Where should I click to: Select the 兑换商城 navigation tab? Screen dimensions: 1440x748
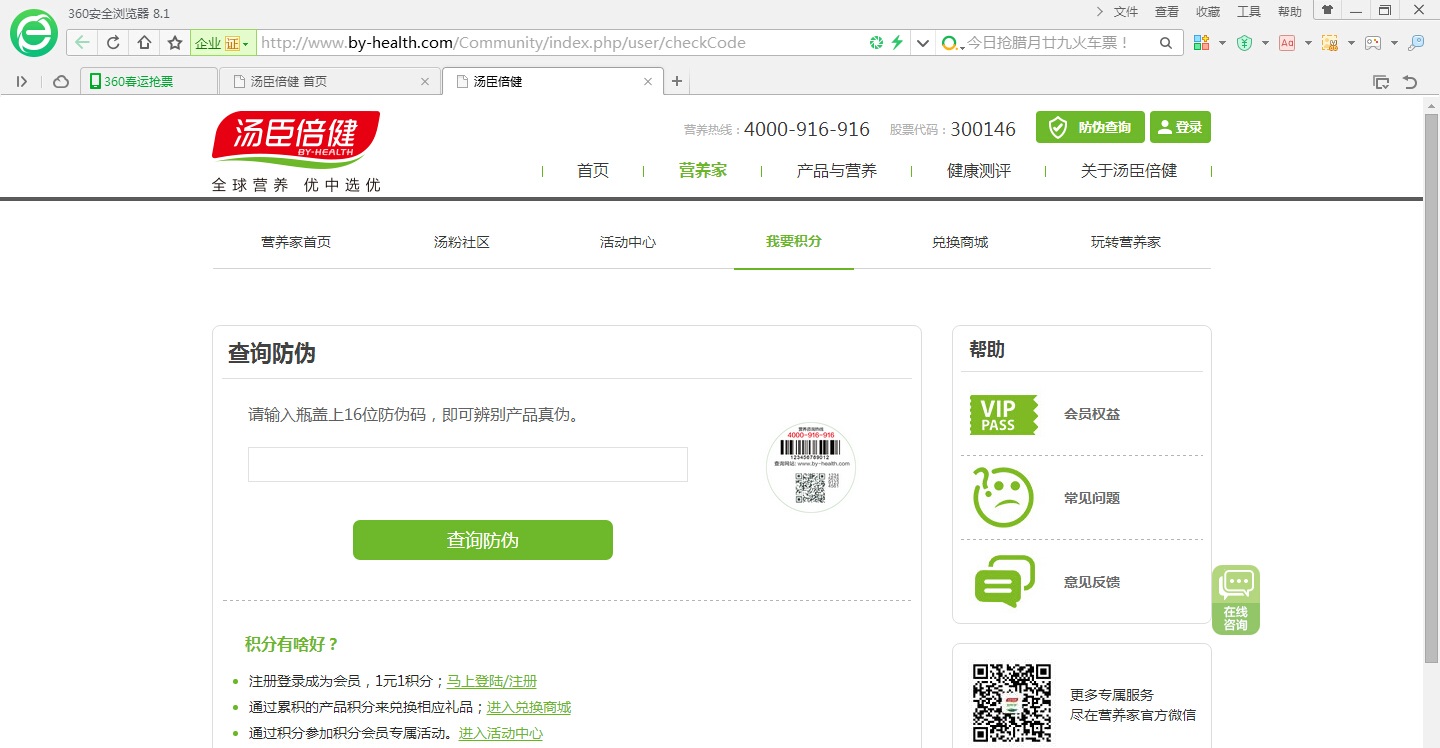click(x=959, y=242)
